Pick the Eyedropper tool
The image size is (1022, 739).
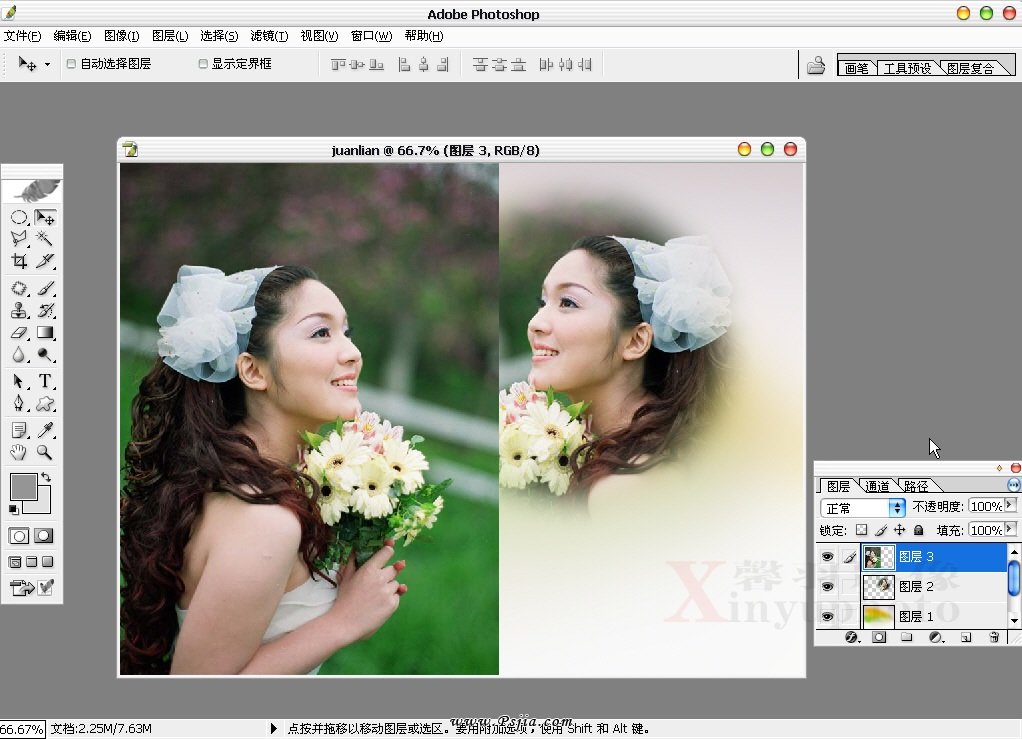(x=45, y=430)
